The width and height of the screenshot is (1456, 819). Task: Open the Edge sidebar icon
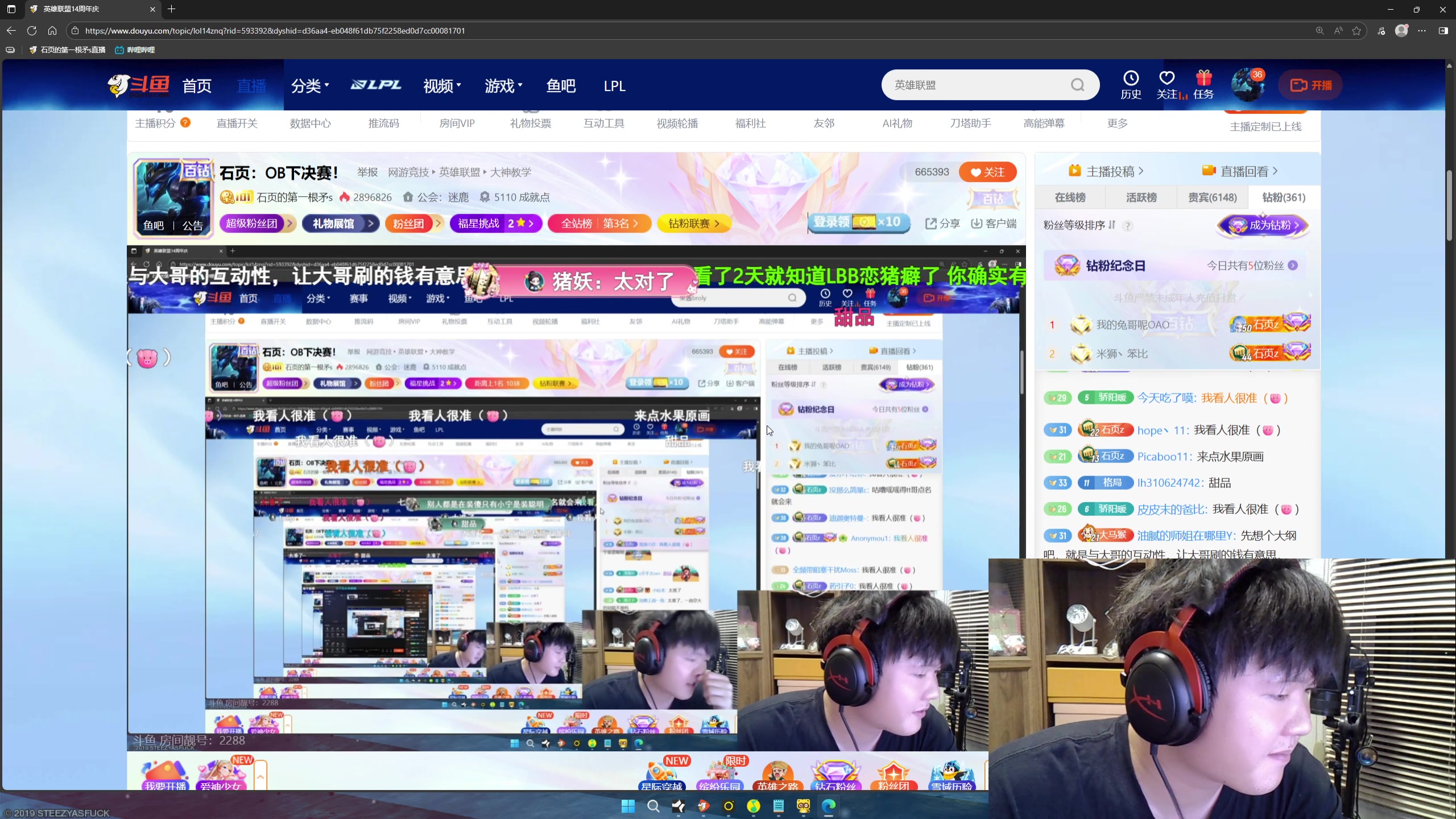click(1443, 31)
